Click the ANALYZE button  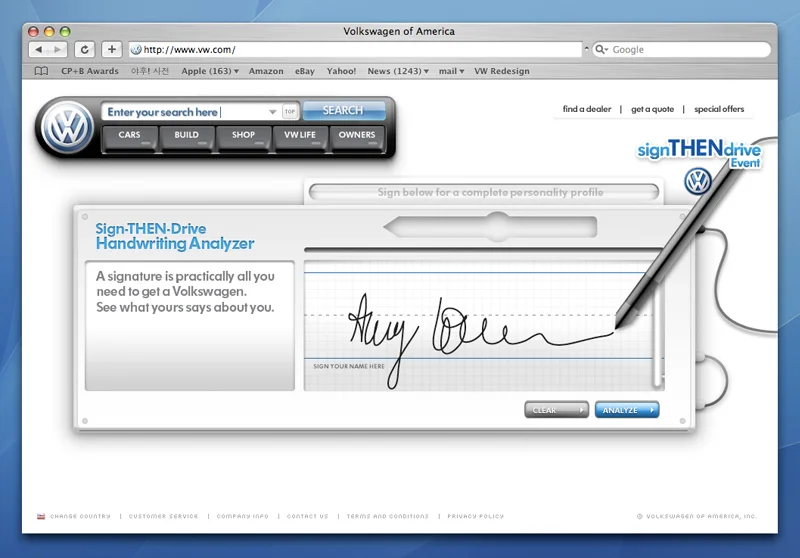[x=627, y=410]
